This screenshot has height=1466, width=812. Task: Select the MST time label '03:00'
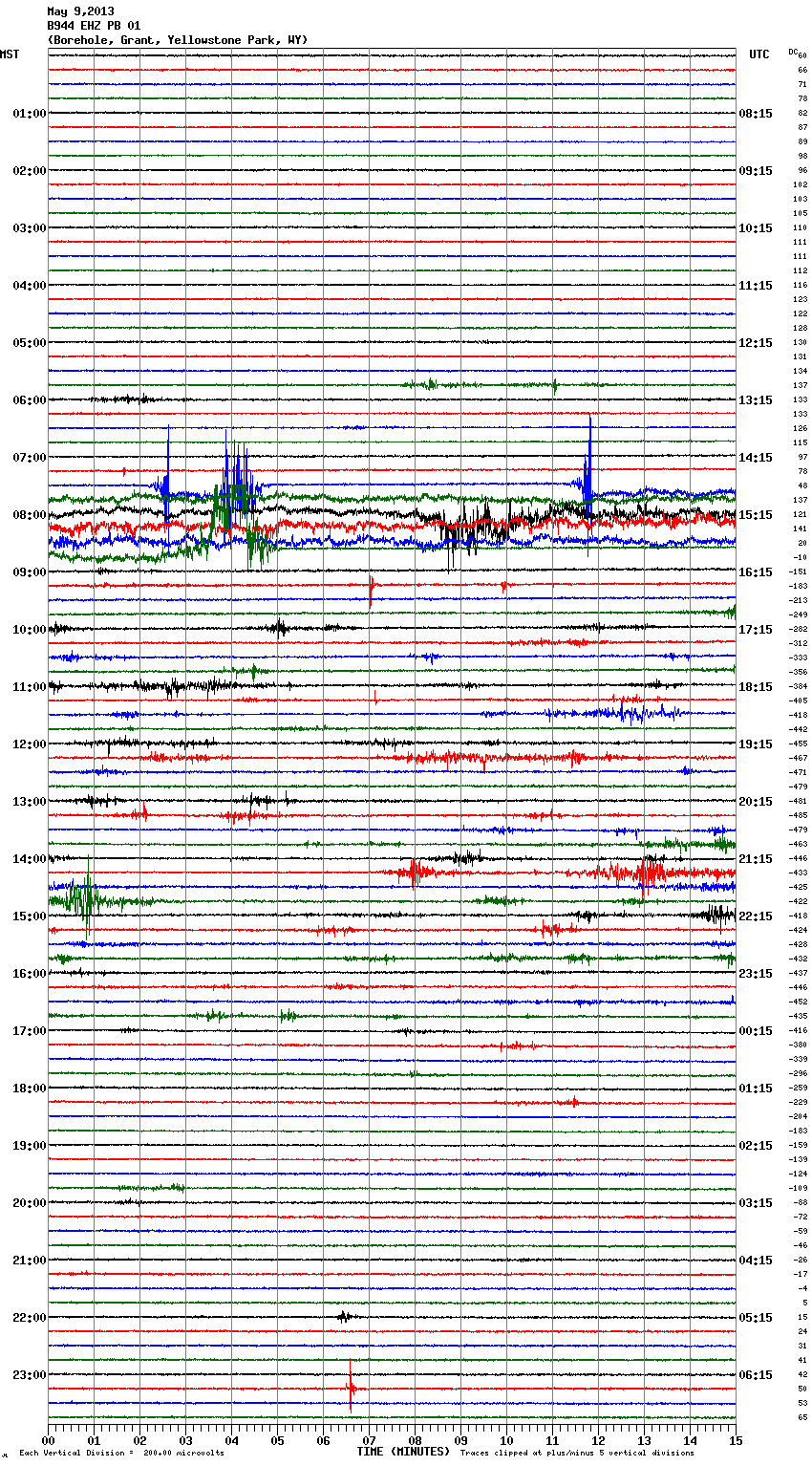pyautogui.click(x=30, y=228)
